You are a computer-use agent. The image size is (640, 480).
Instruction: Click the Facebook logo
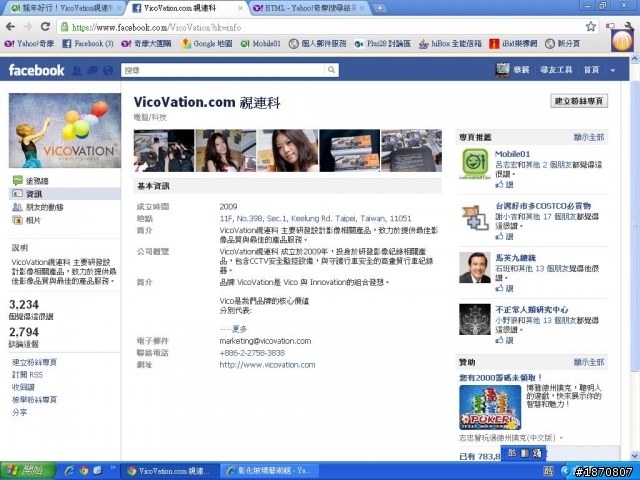click(x=36, y=70)
